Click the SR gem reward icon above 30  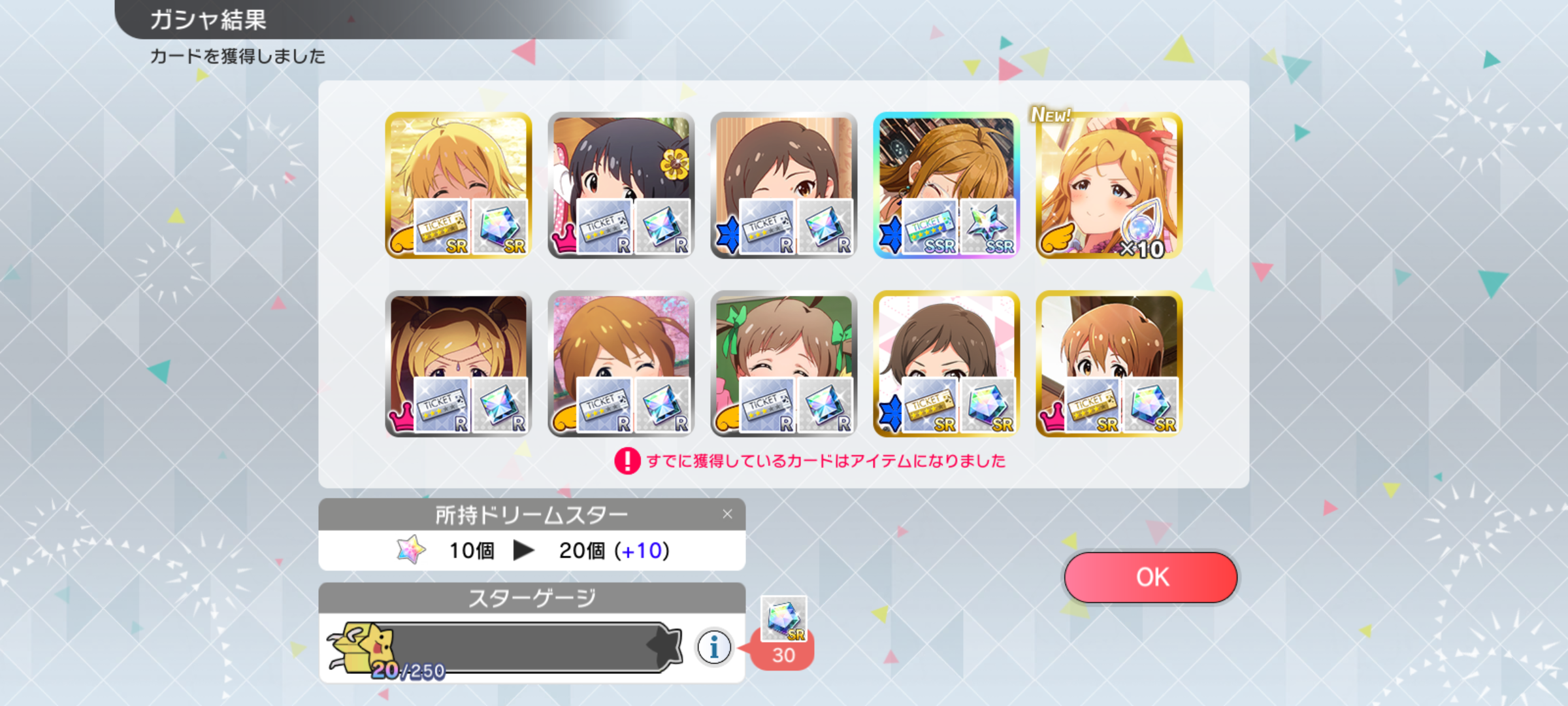click(x=783, y=618)
